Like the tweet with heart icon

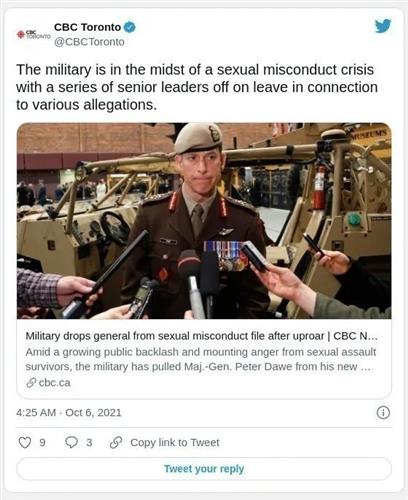point(25,443)
